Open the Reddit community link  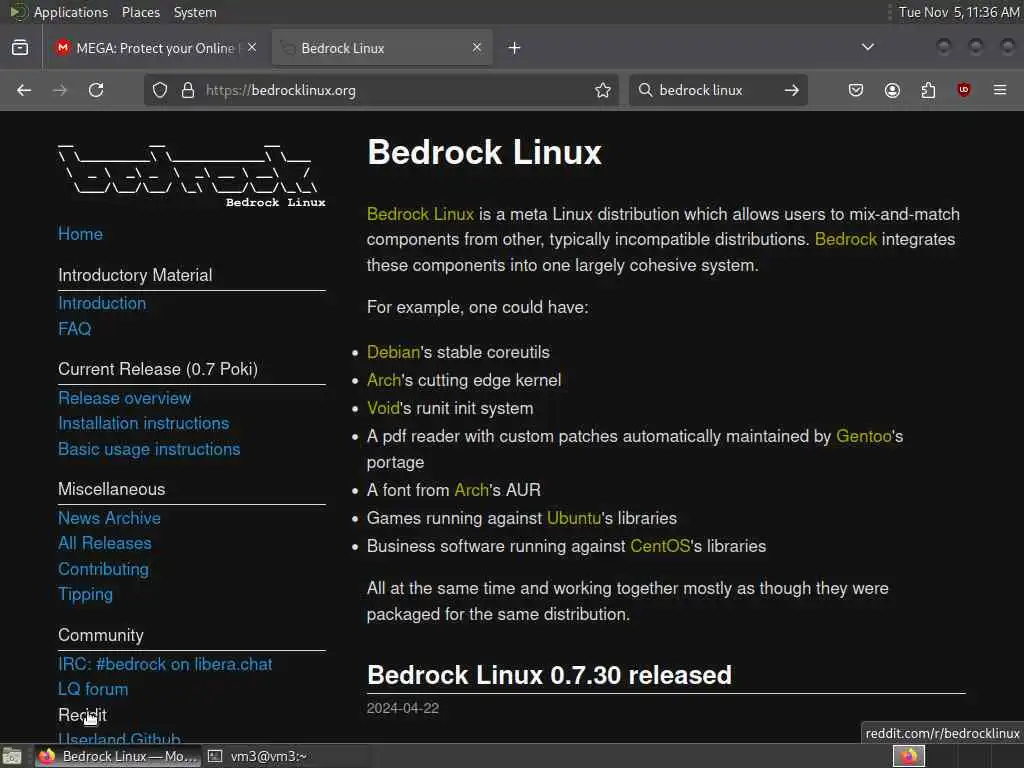[82, 715]
